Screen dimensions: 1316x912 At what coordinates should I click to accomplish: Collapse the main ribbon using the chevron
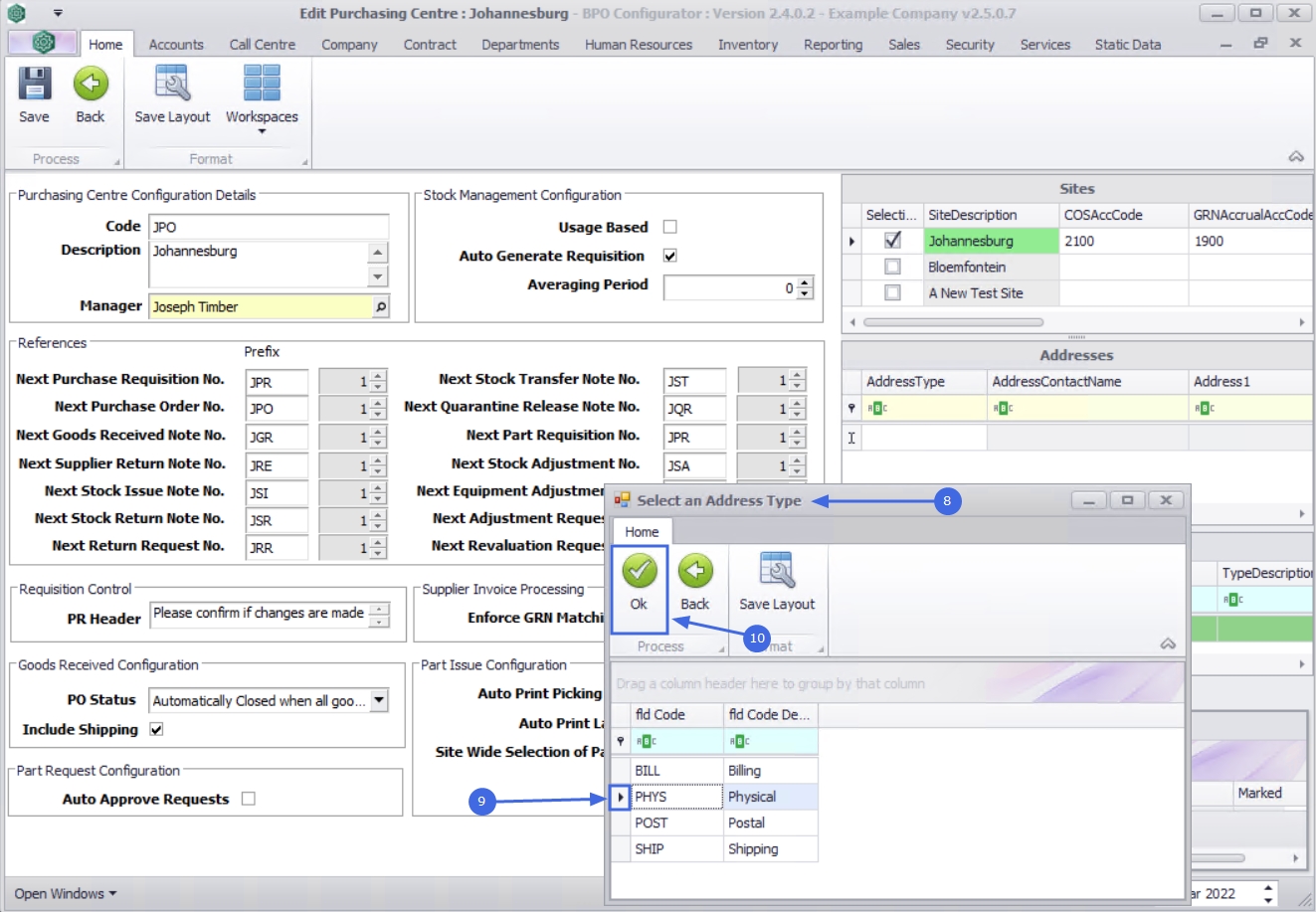tap(1295, 157)
